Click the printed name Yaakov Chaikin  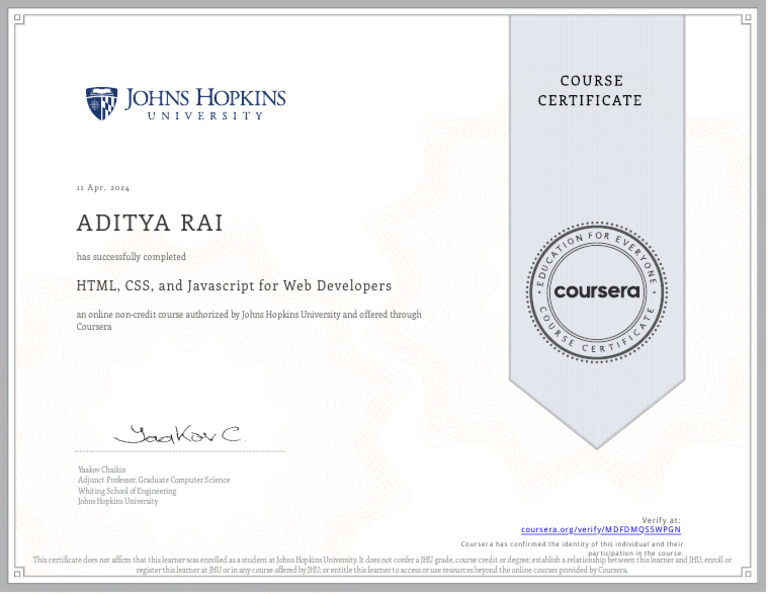tap(102, 470)
